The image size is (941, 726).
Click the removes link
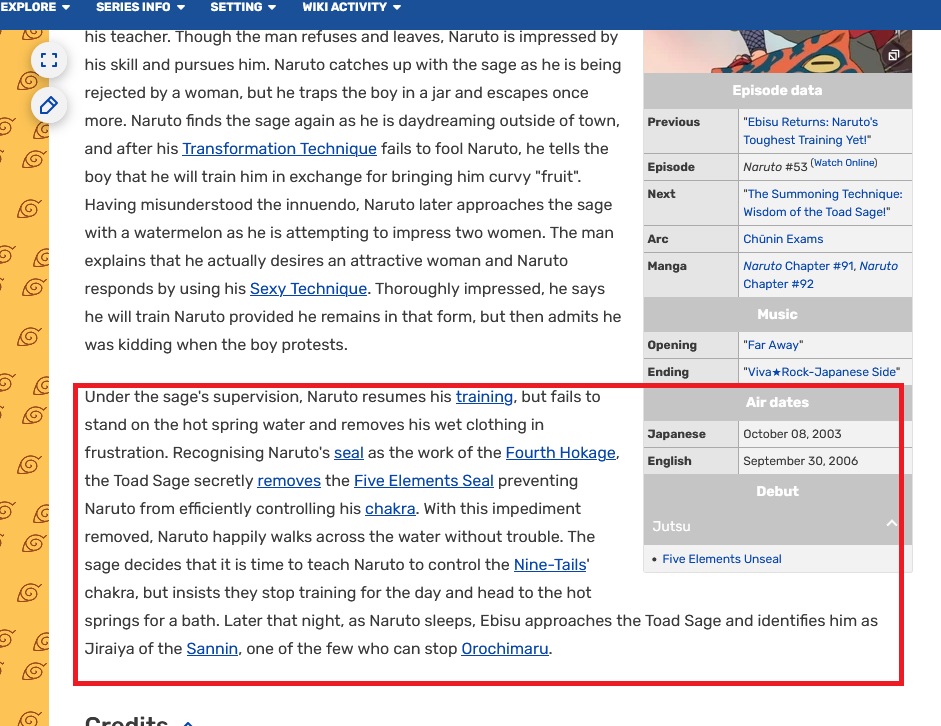(x=289, y=481)
